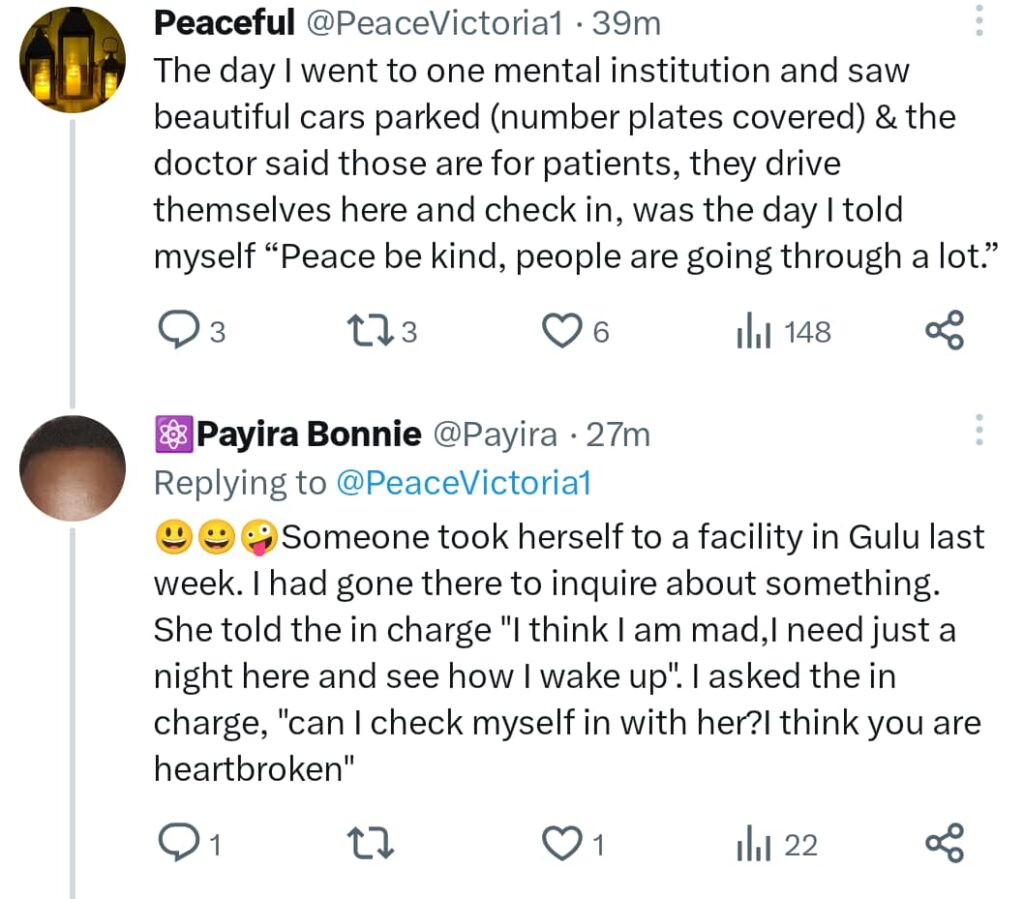Screen dimensions: 1024x899
Task: Retweet Peaceful's mental institution tweet
Action: click(x=365, y=331)
